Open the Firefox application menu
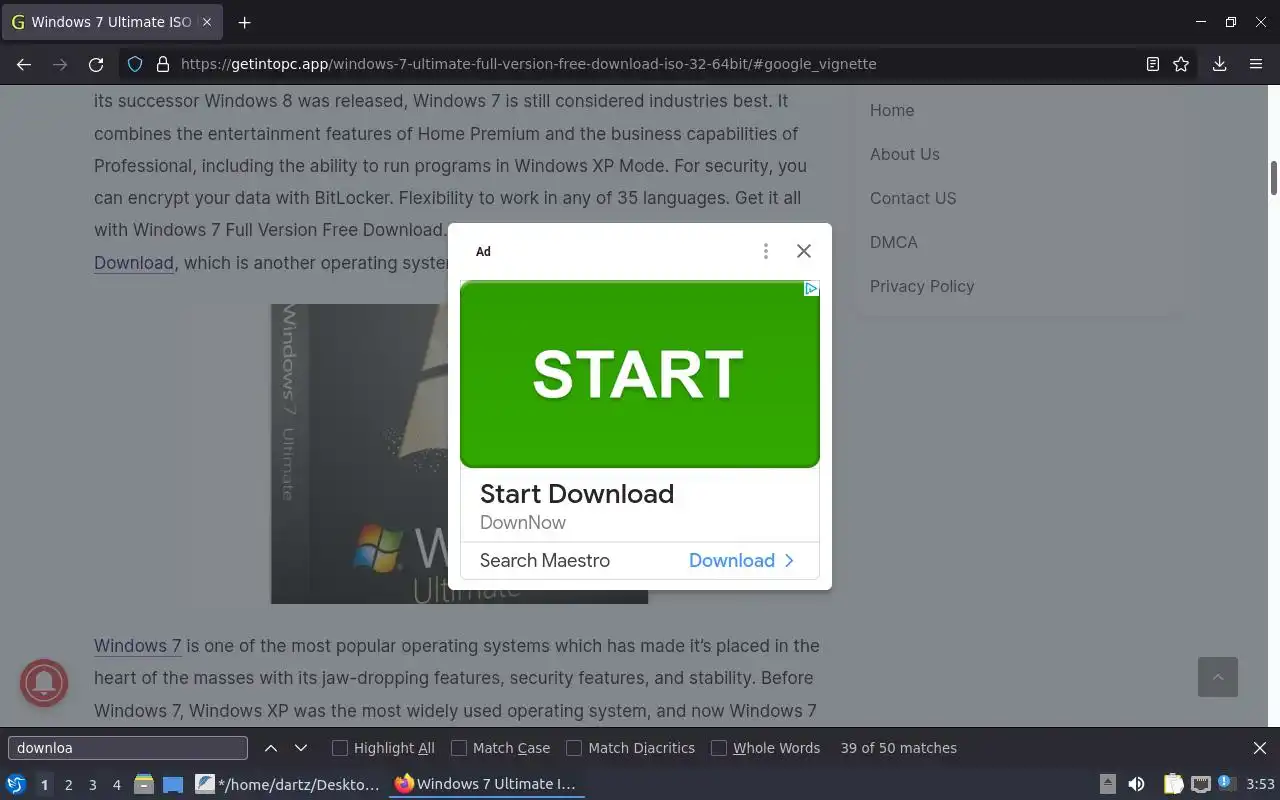The width and height of the screenshot is (1280, 800). point(1256,64)
